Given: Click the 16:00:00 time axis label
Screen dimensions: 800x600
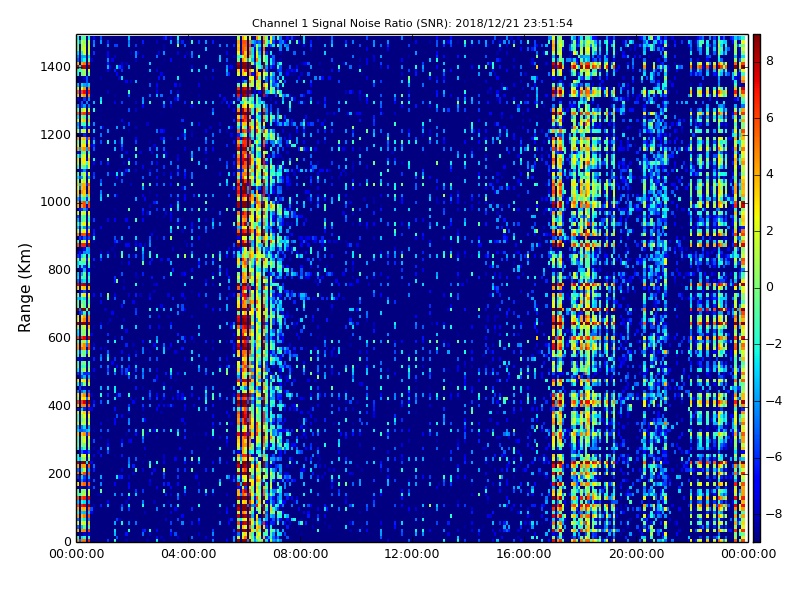Looking at the screenshot, I should (524, 554).
